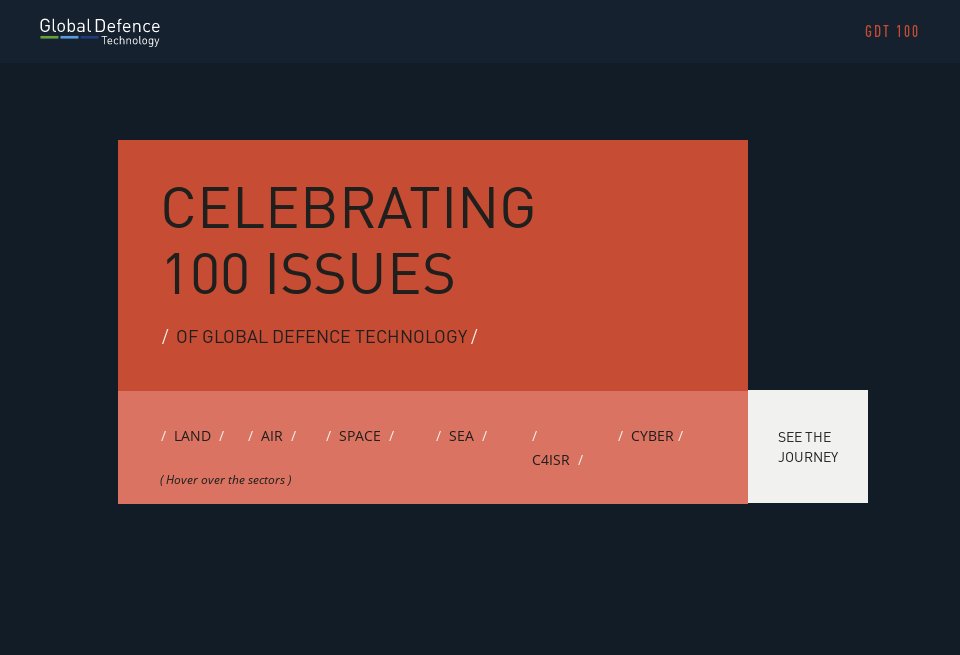Select the LAND sector
Viewport: 960px width, 655px height.
click(192, 436)
